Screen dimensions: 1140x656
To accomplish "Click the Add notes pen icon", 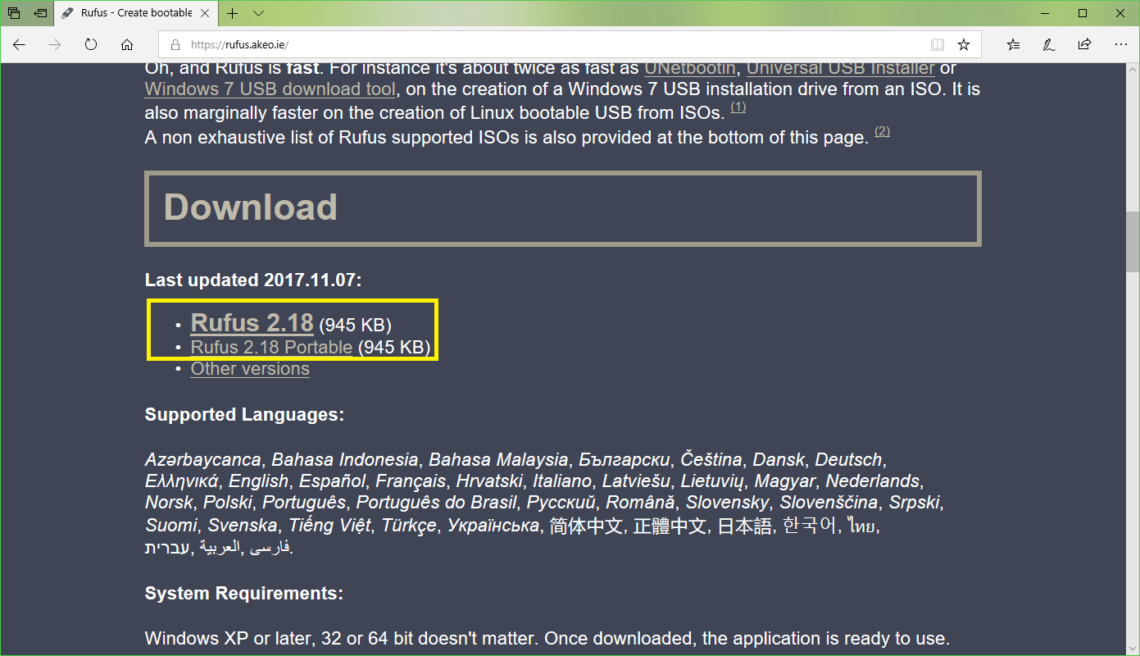I will (x=1049, y=45).
